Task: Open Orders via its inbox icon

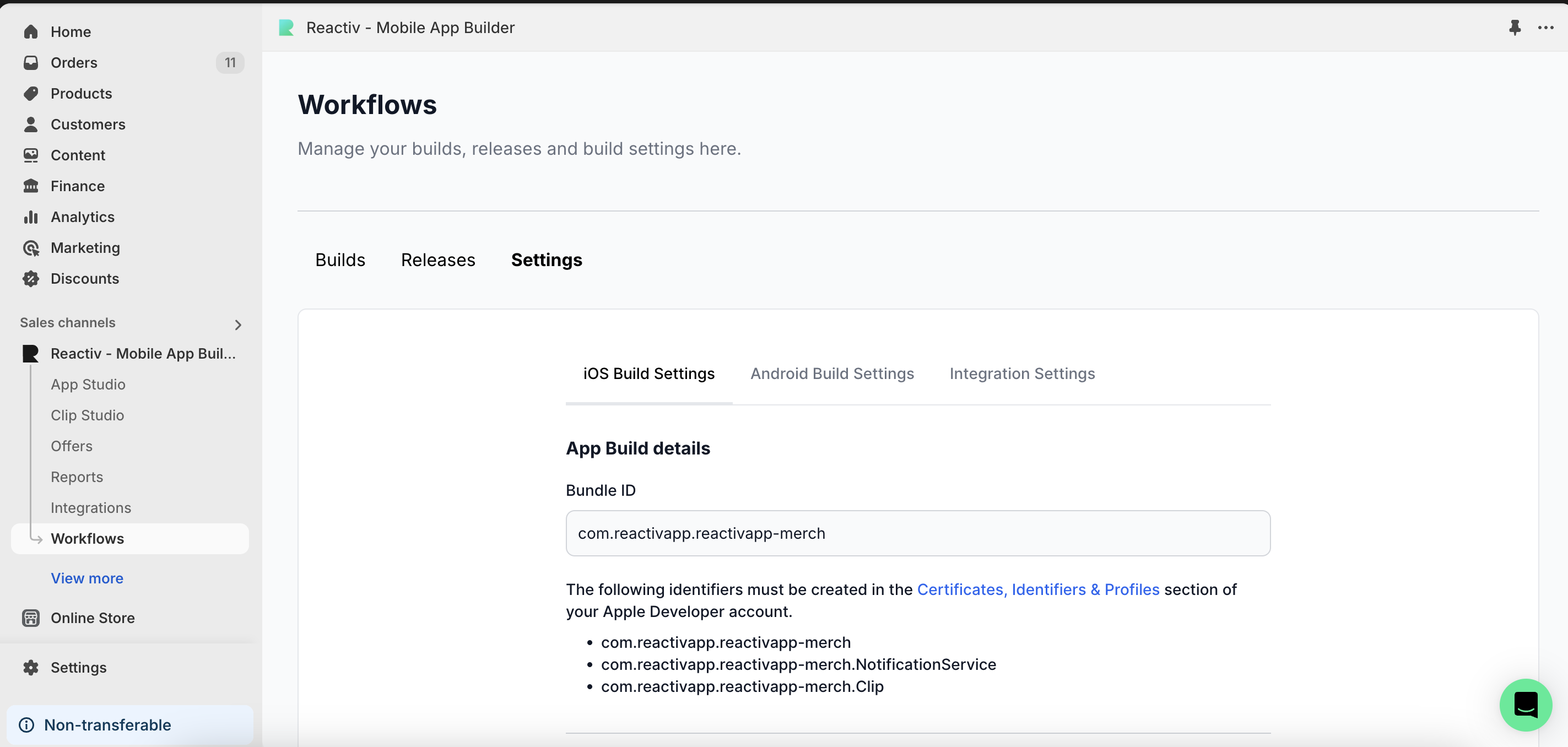Action: point(30,63)
